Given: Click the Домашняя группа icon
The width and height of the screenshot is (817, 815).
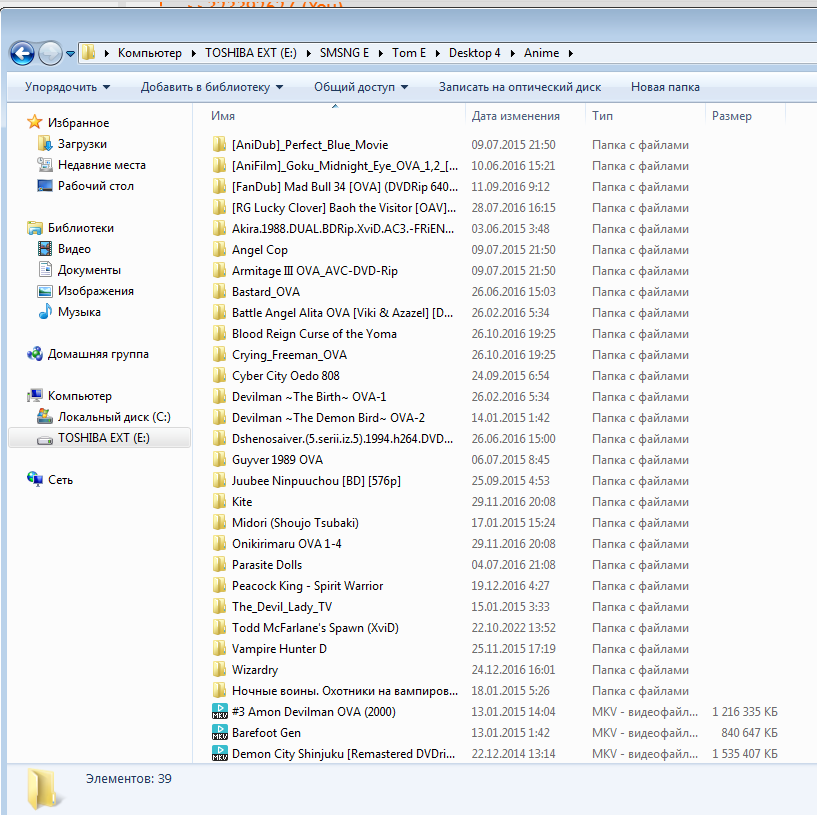Looking at the screenshot, I should click(34, 354).
